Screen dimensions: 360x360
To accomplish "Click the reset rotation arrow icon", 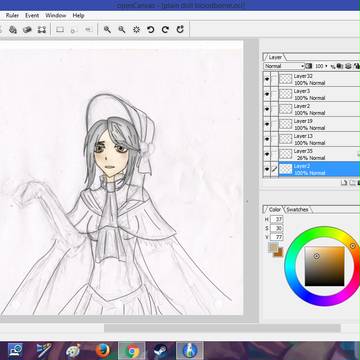I will [180, 29].
